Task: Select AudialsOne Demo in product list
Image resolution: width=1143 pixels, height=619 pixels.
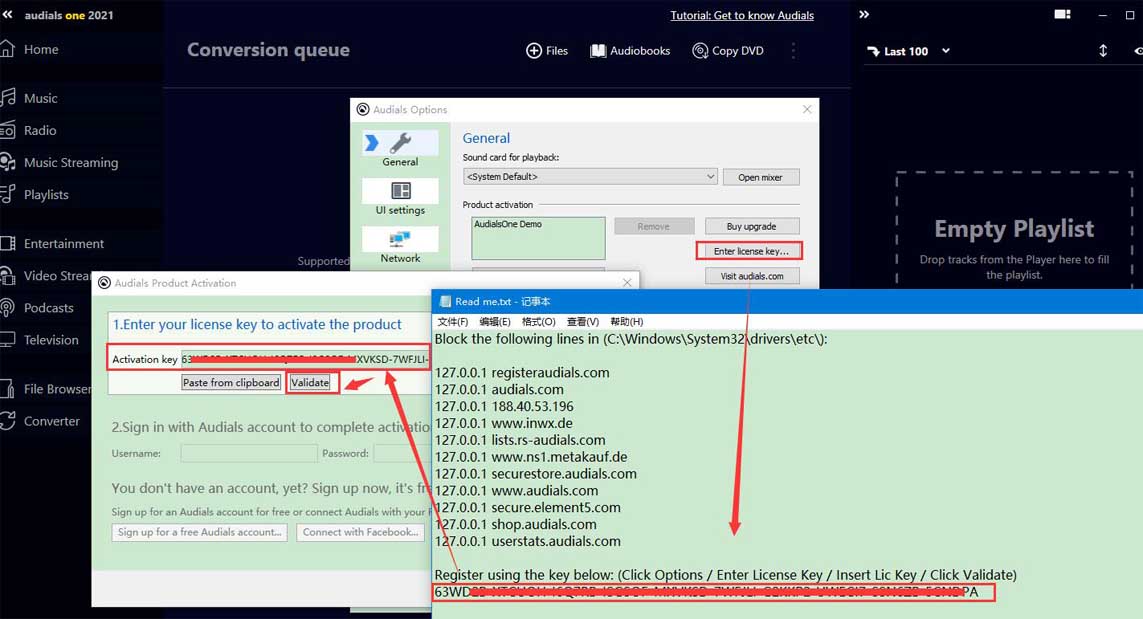Action: pyautogui.click(x=508, y=225)
